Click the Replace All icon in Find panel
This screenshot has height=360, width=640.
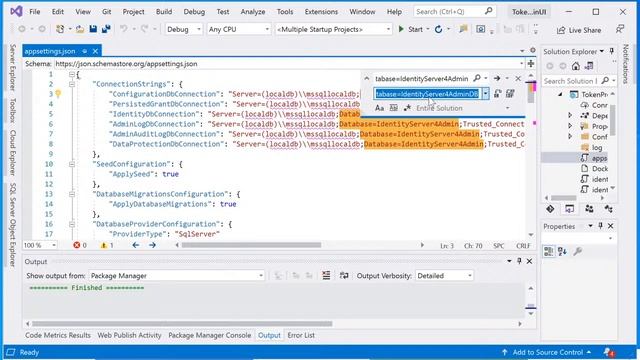510,94
